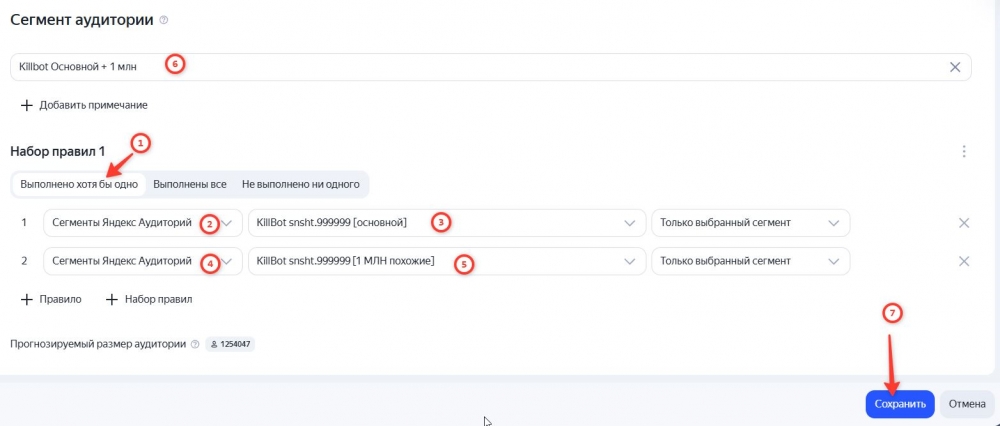Screen dimensions: 1000x426
Task: Click the Сохранить button
Action: [x=900, y=404]
